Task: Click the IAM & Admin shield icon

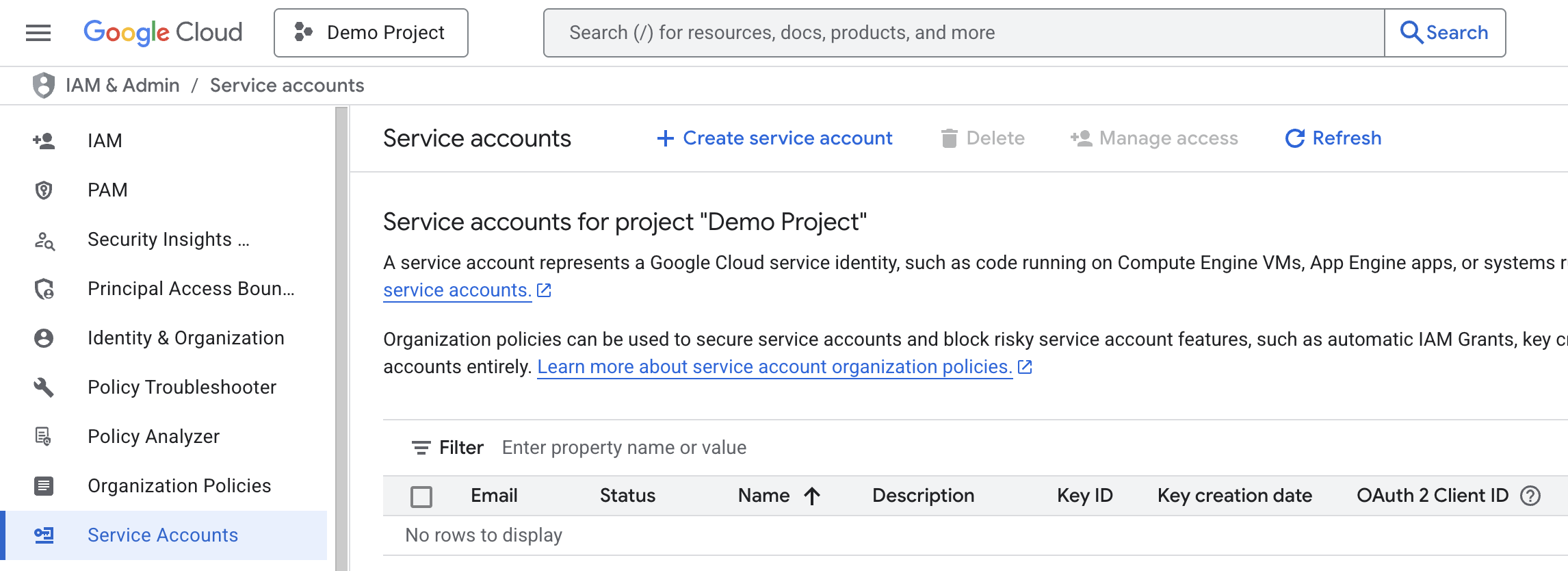Action: click(x=44, y=86)
